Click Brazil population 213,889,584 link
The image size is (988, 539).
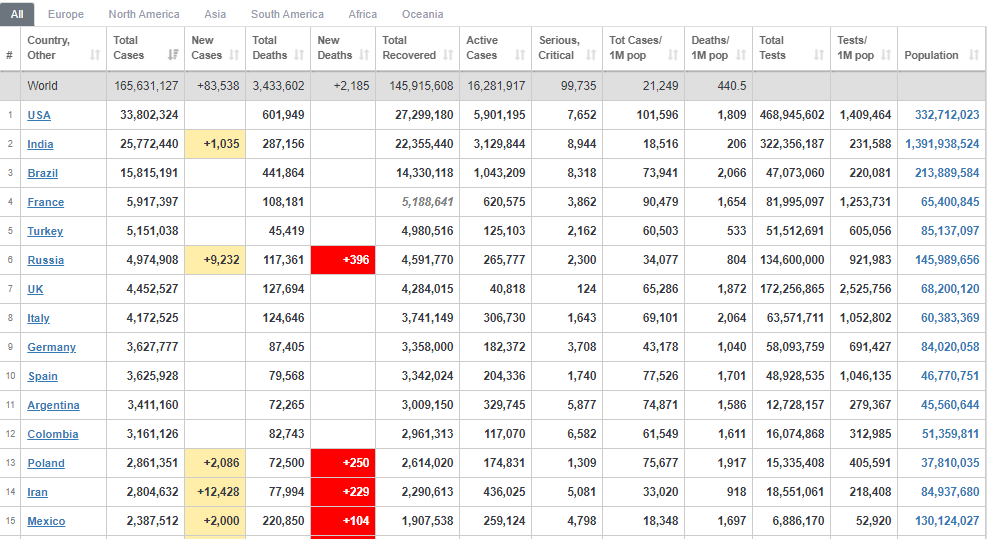point(947,173)
